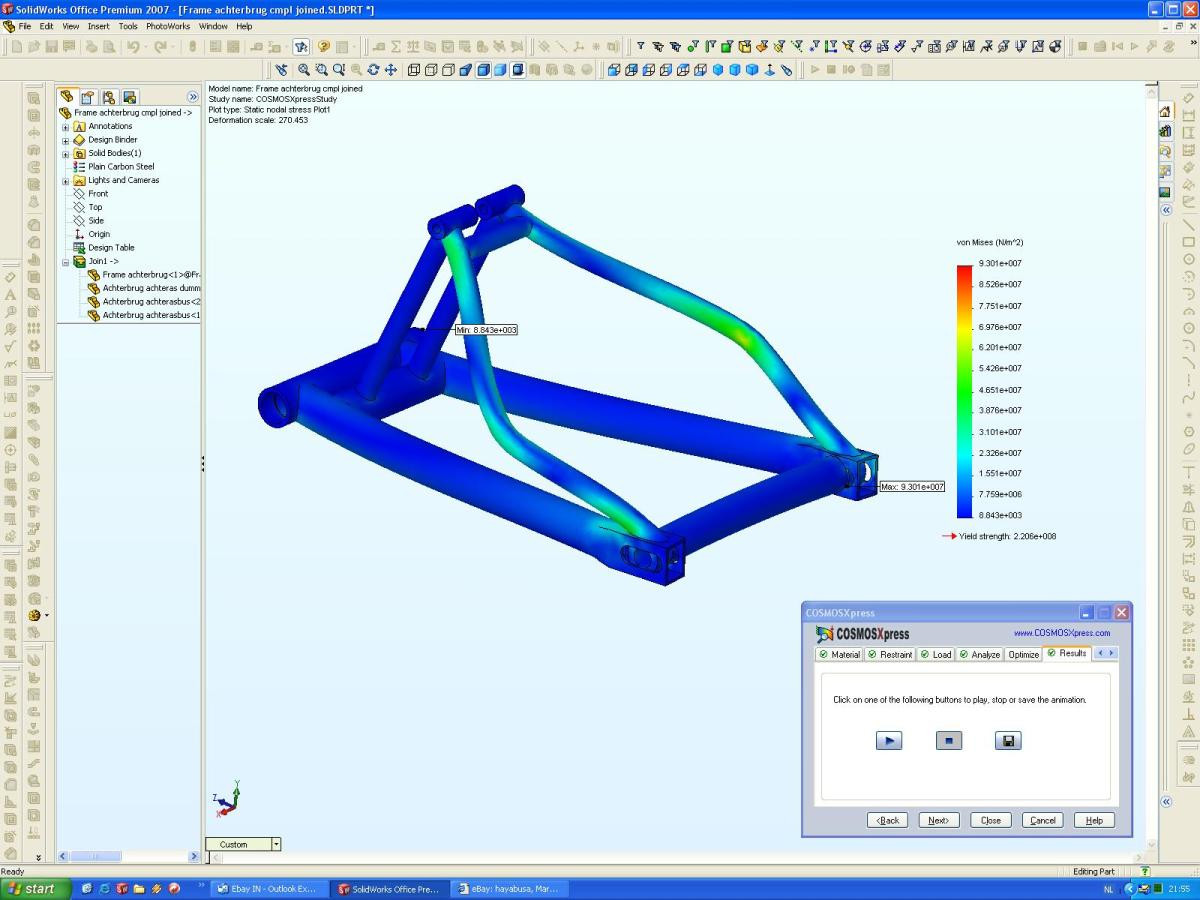Toggle the Selection Filter toolbar button
Image resolution: width=1200 pixels, height=900 pixels.
coord(301,46)
